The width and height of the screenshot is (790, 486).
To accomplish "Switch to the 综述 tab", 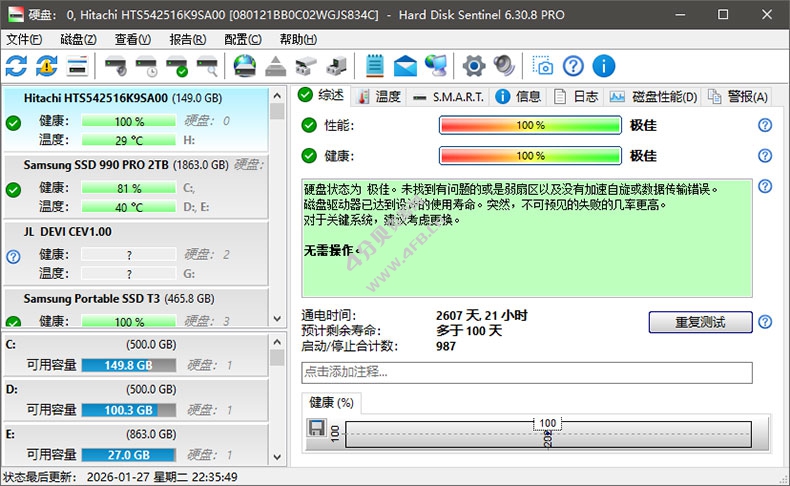I will point(321,95).
